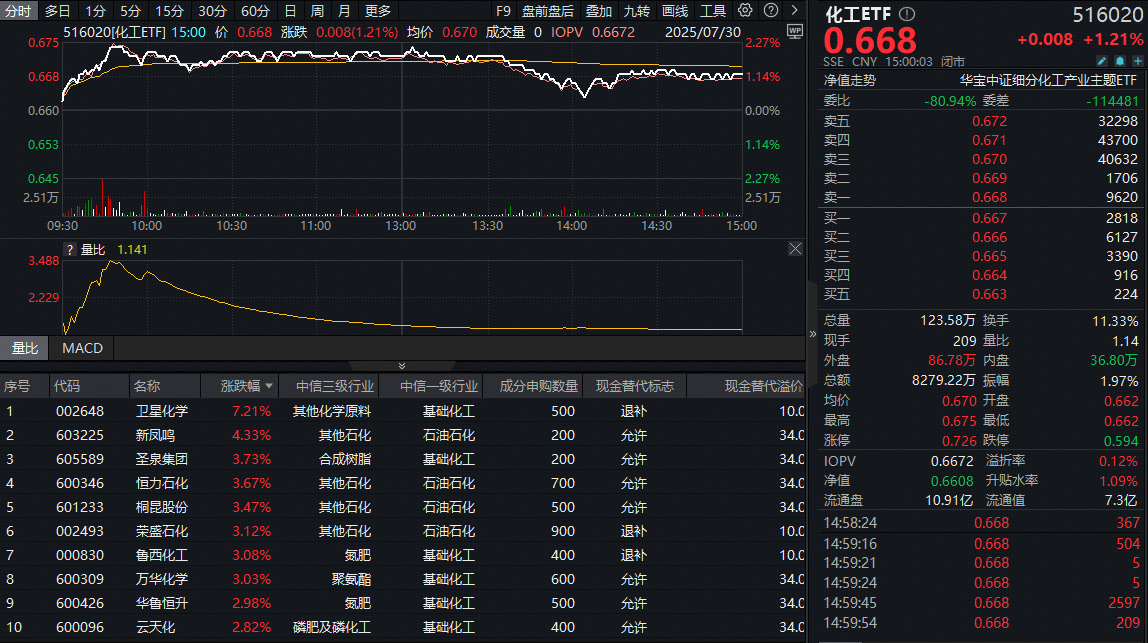Click the 14:59:45 trade tick row
This screenshot has width=1148, height=643.
(x=981, y=603)
